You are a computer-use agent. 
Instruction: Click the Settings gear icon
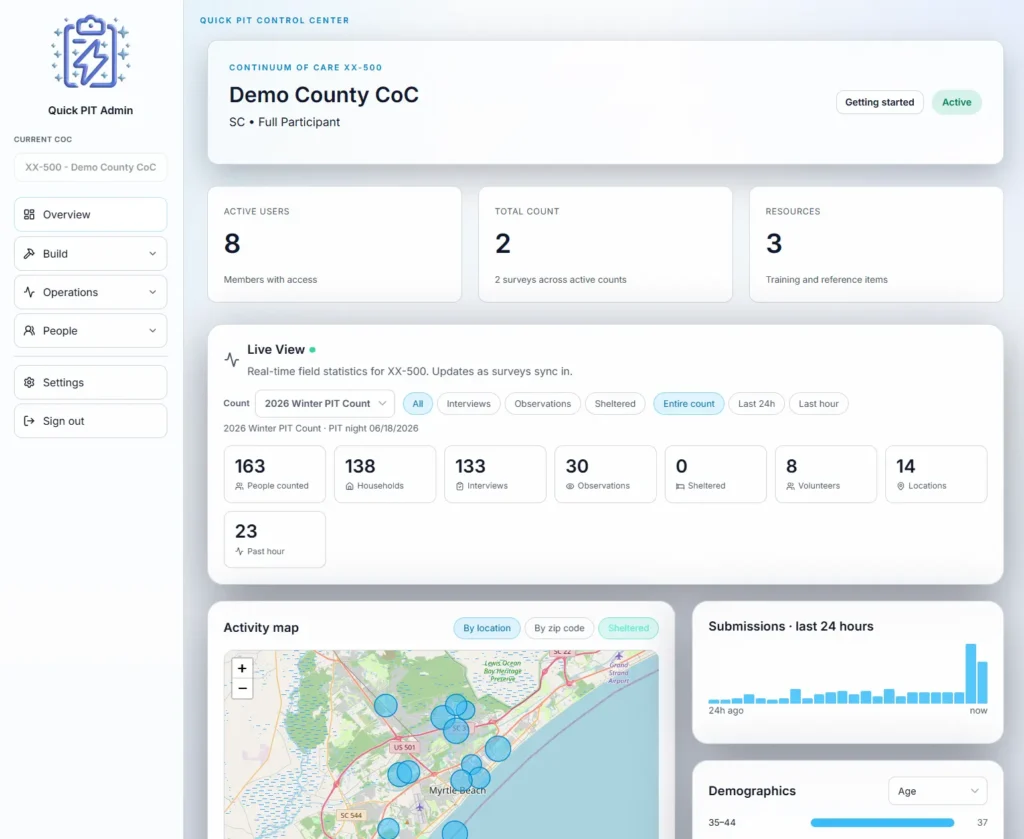(29, 382)
